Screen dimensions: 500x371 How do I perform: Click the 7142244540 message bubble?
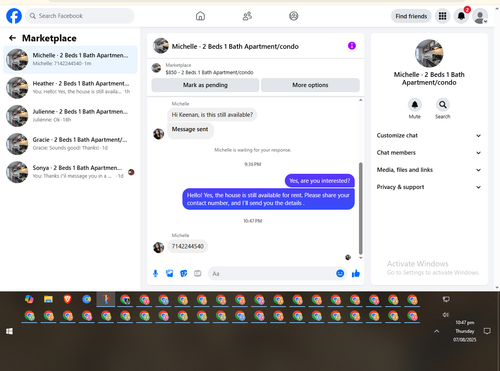(188, 246)
